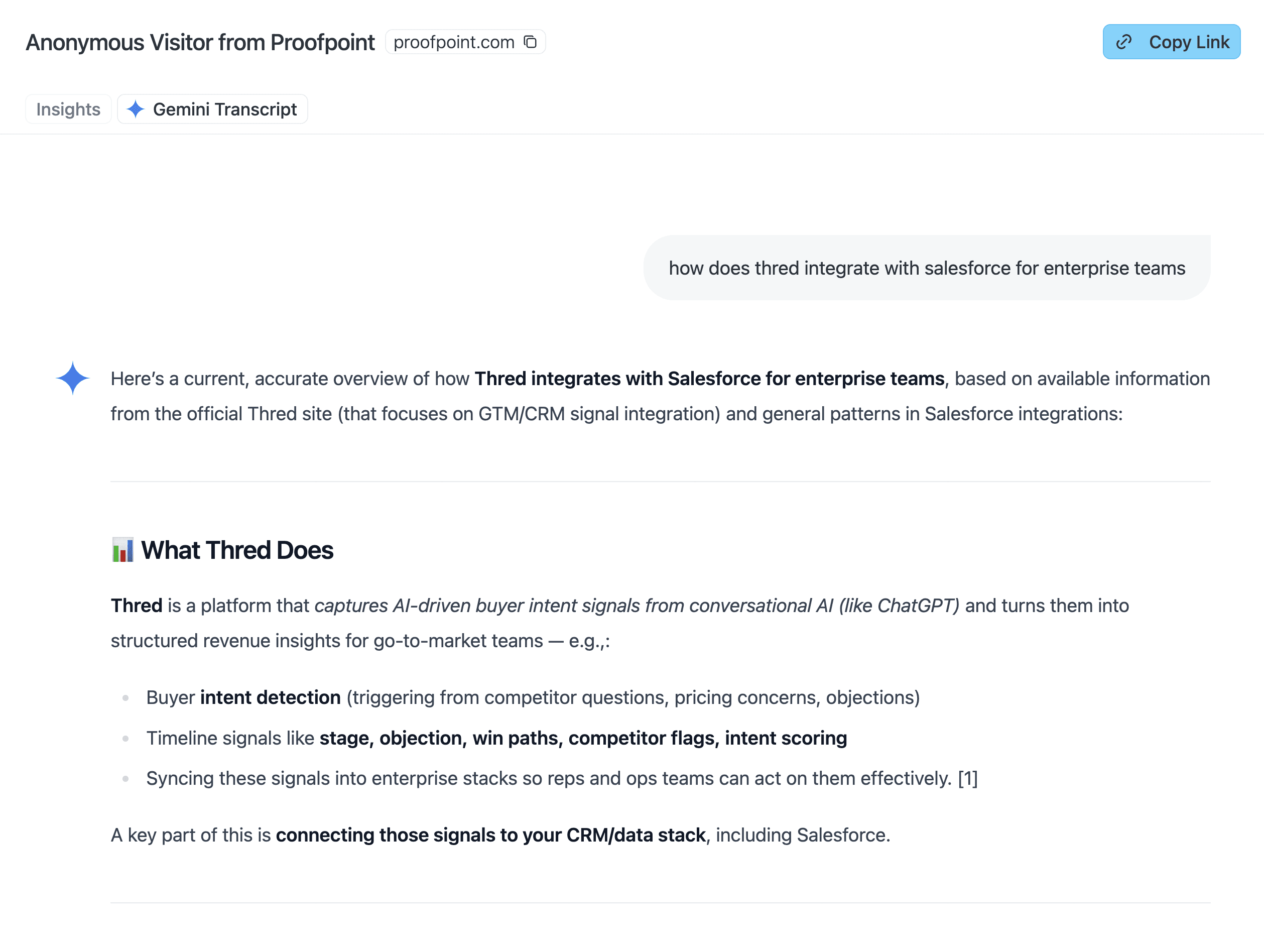The image size is (1264, 952).
Task: Click the user question message bubble
Action: click(928, 268)
